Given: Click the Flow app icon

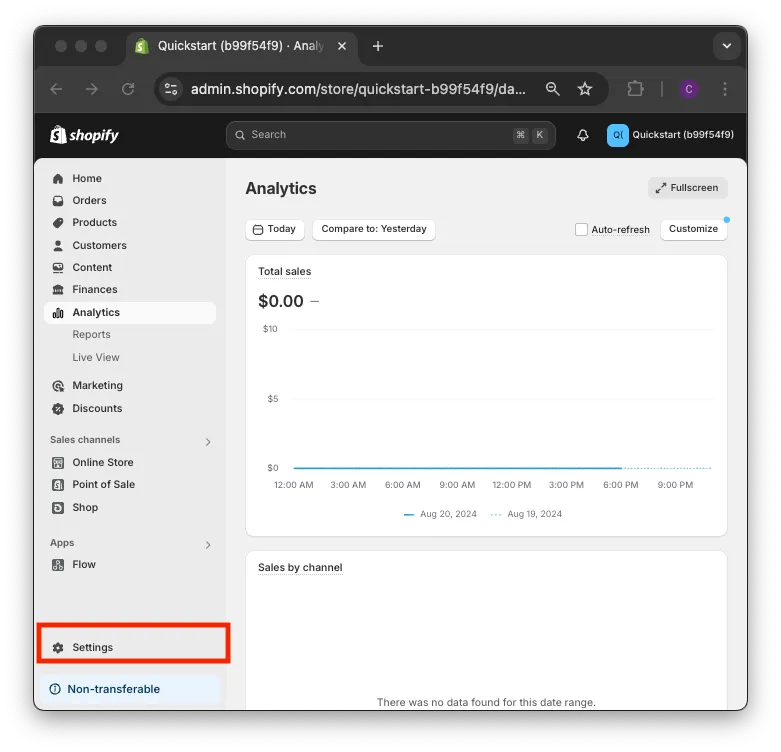Looking at the screenshot, I should tap(58, 565).
